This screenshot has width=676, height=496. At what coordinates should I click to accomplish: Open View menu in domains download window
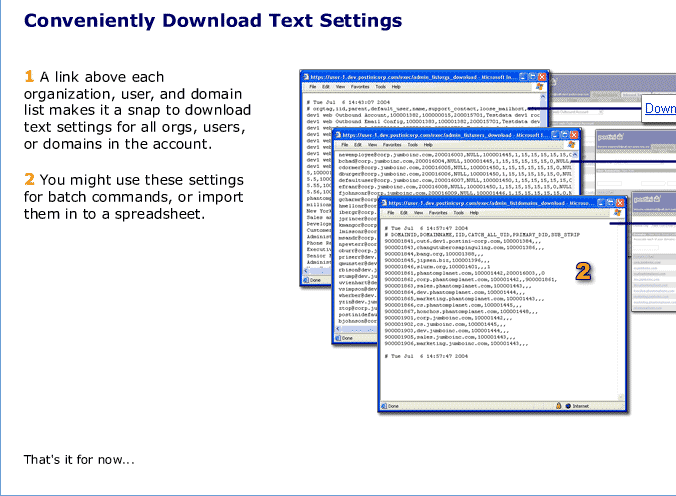point(418,213)
